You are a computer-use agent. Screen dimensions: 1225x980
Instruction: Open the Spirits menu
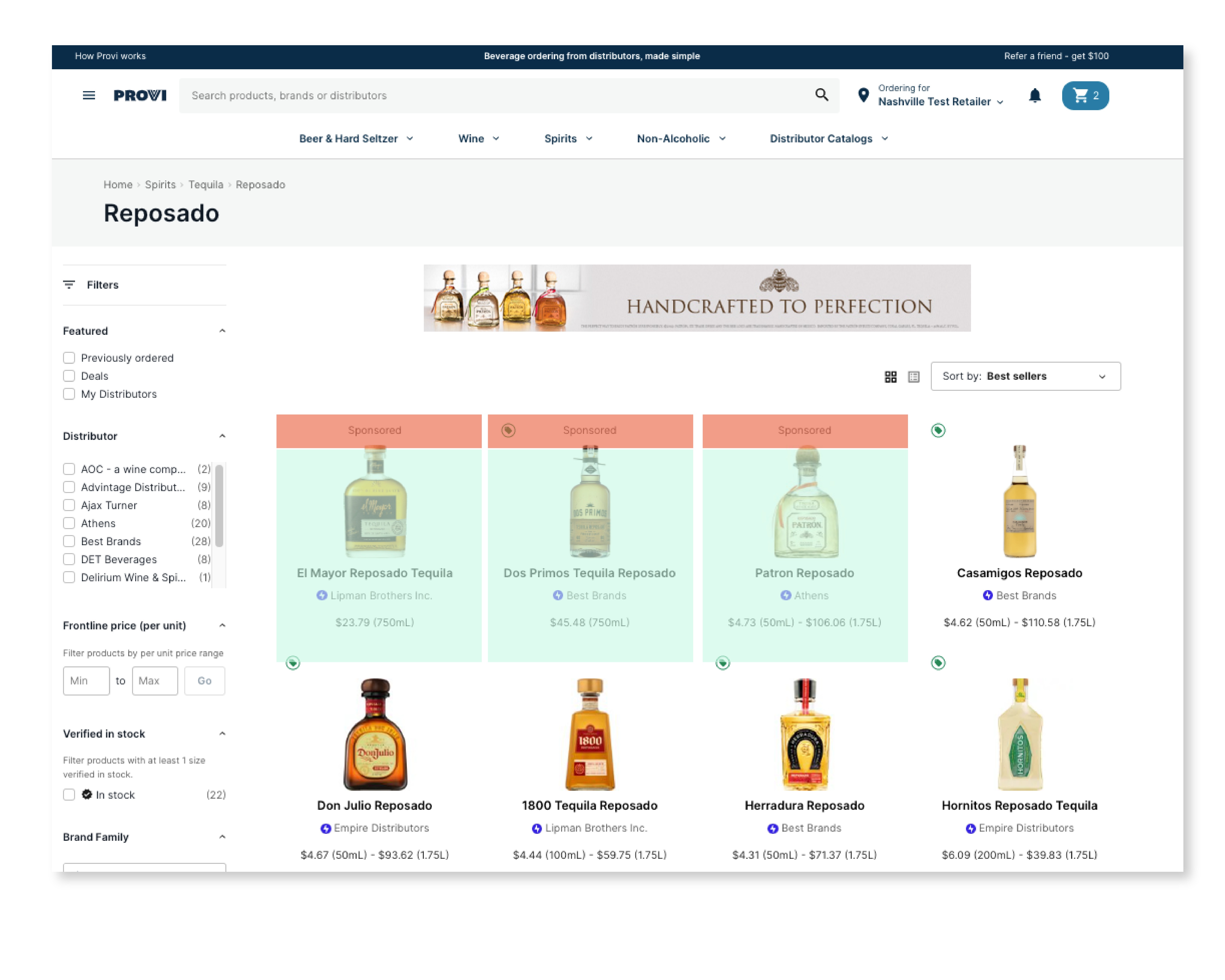pos(568,139)
